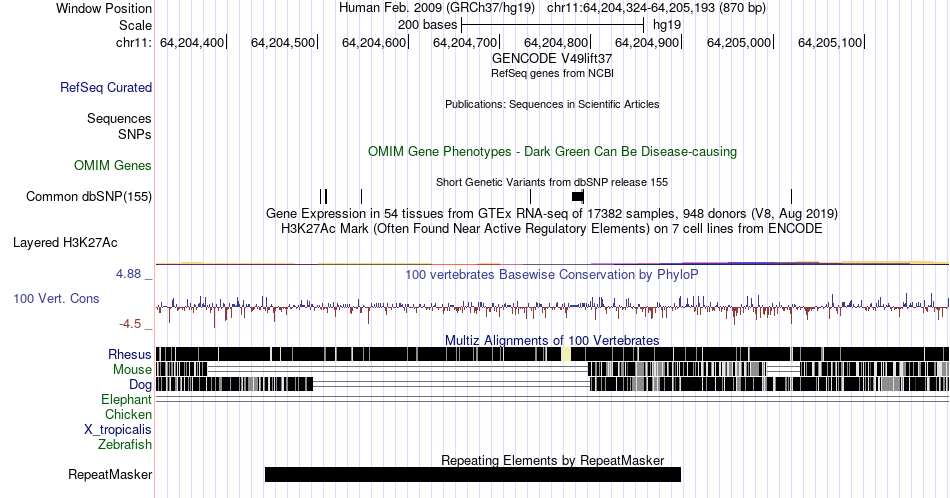The image size is (950, 498).
Task: Click the Scale label
Action: [135, 25]
